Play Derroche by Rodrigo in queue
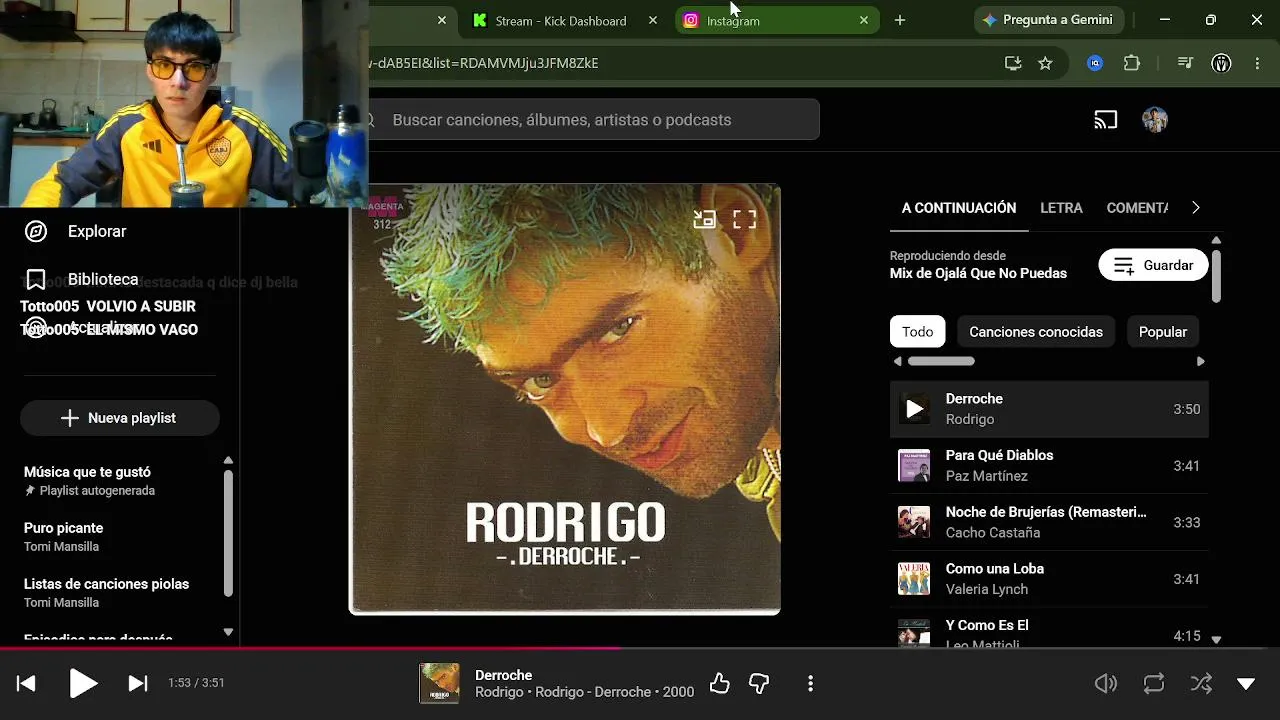Viewport: 1280px width, 720px height. 1049,409
